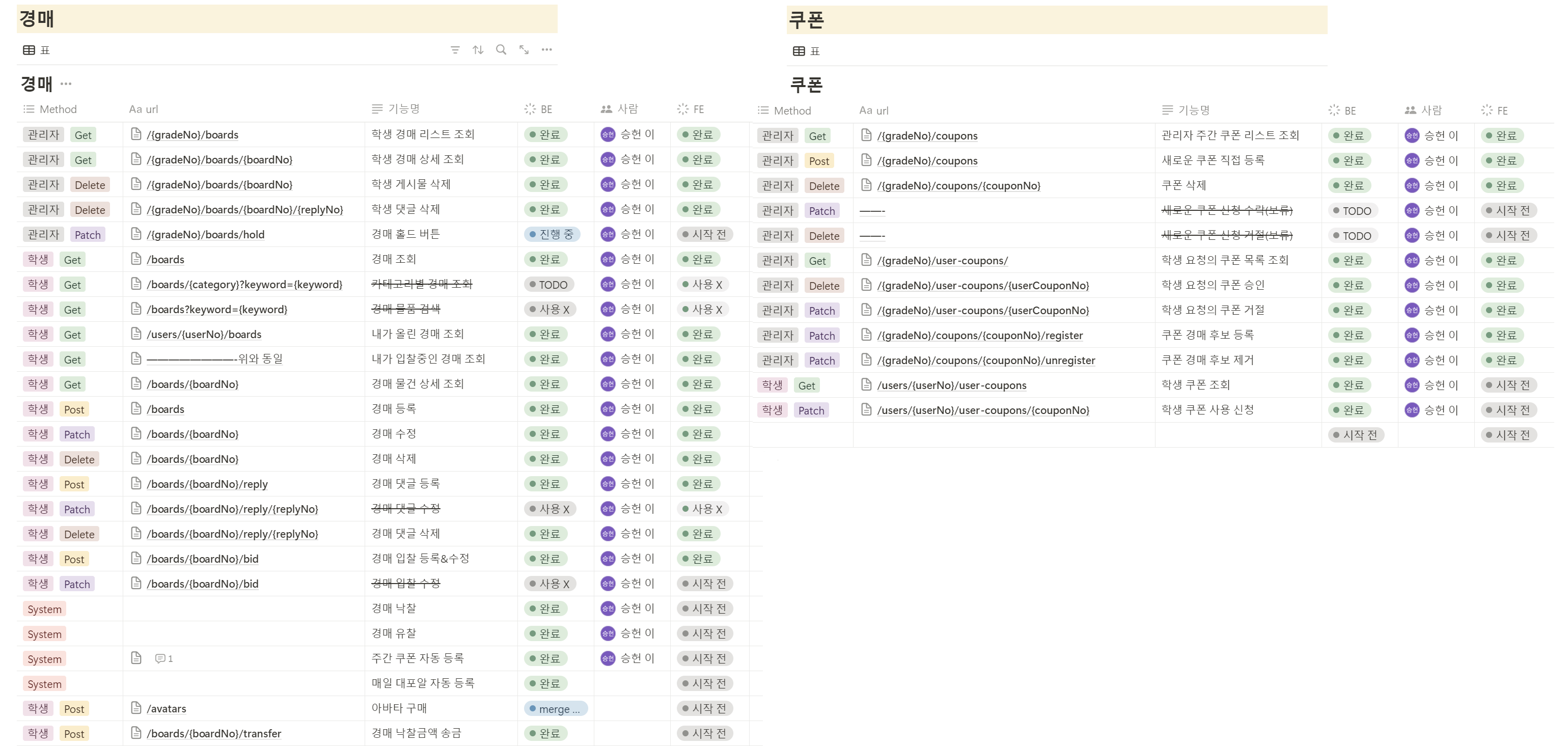
Task: Click the Patch tag in 학생 쿠폰 사용 신청 row
Action: (x=811, y=411)
